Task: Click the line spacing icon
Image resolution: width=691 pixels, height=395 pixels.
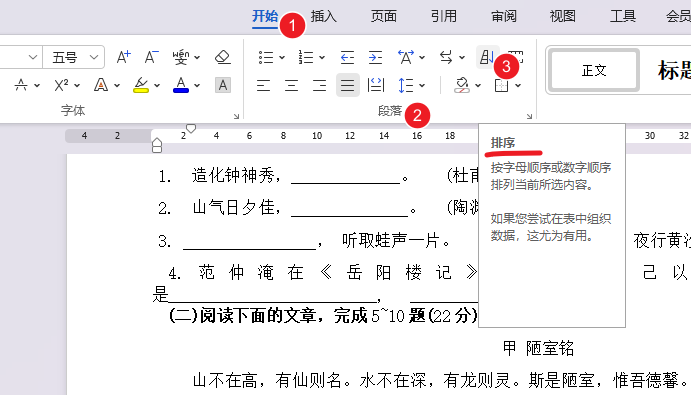Action: click(405, 85)
